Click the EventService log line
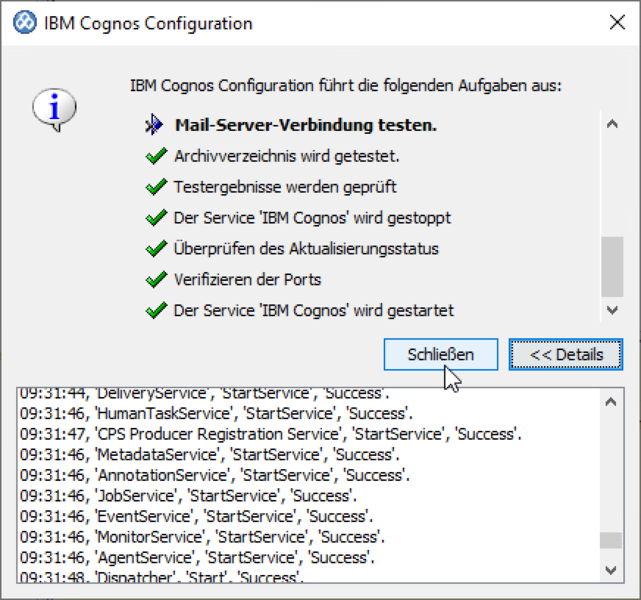This screenshot has width=641, height=600. click(x=196, y=516)
